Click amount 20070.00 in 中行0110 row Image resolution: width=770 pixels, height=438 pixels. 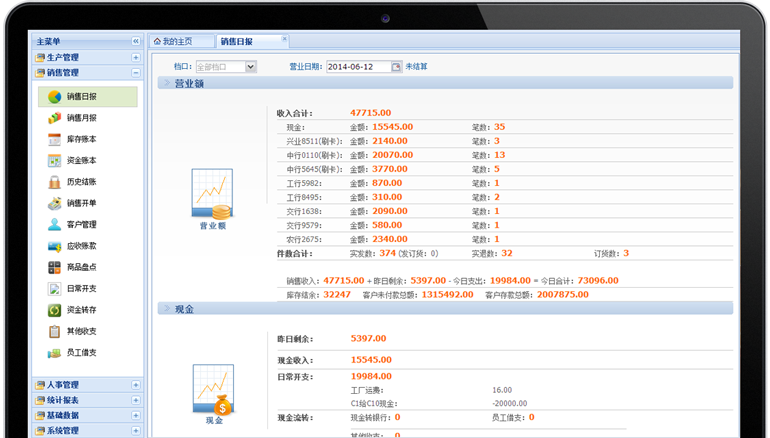coord(392,155)
